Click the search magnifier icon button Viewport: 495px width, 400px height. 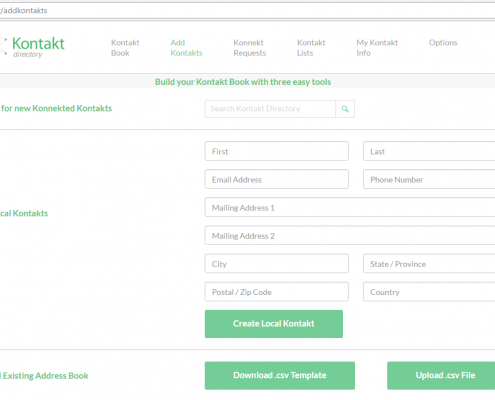pos(345,109)
